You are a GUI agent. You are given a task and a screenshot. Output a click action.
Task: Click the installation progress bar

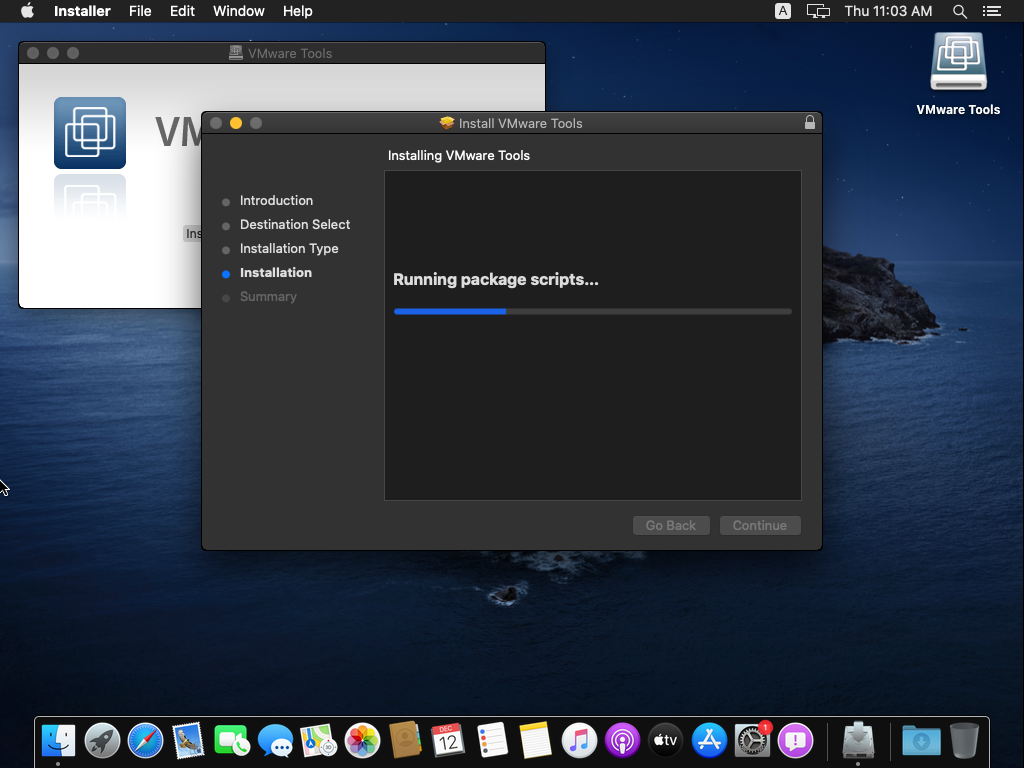(x=592, y=311)
